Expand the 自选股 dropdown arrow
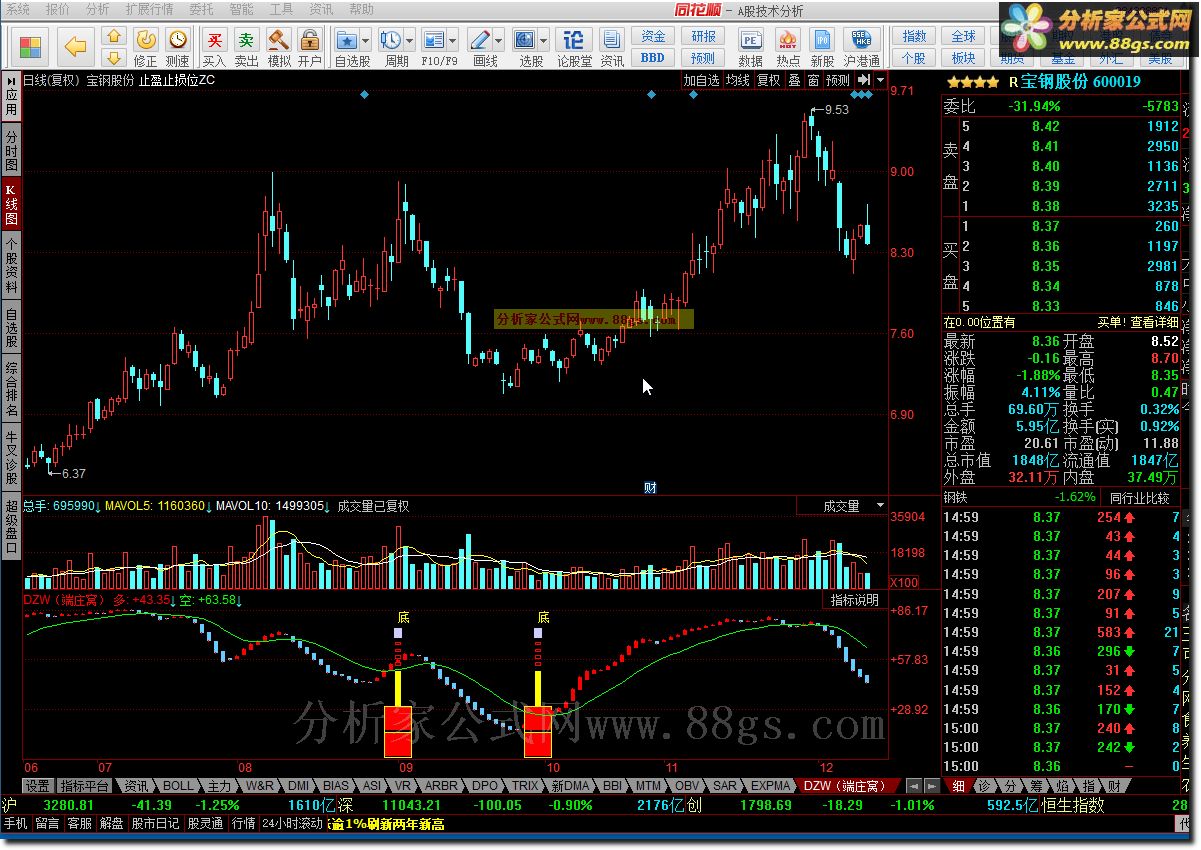This screenshot has width=1201, height=850. coord(366,41)
